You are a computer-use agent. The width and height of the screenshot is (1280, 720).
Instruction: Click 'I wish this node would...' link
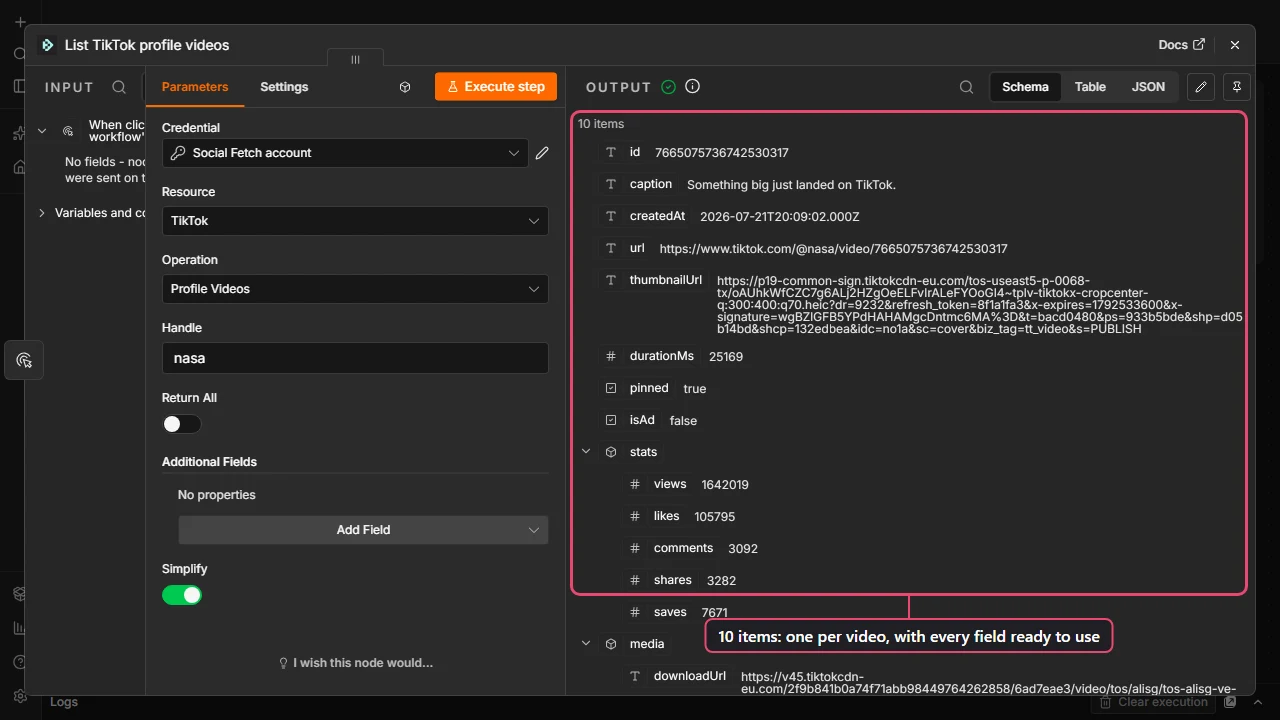(x=355, y=663)
